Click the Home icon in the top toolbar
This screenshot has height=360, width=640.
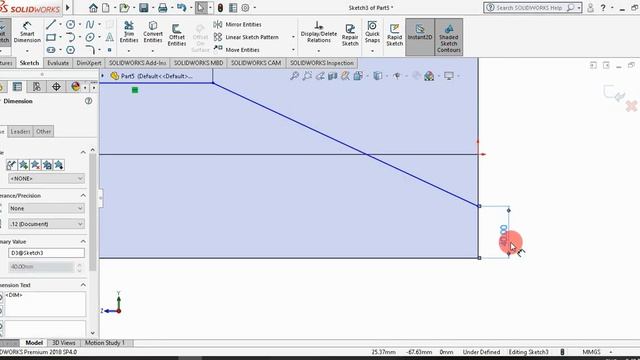click(x=93, y=7)
